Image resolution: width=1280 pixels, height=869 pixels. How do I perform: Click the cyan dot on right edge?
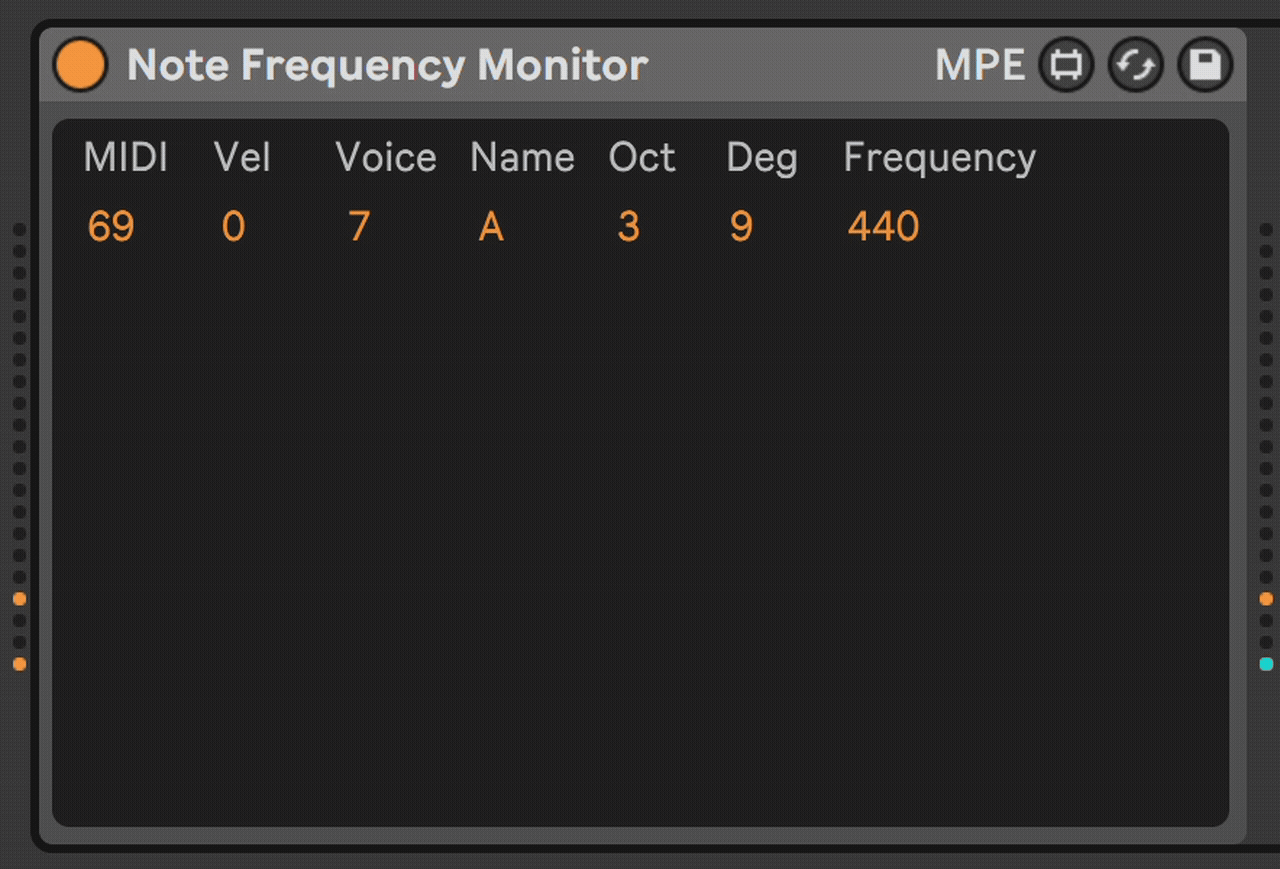pyautogui.click(x=1266, y=664)
